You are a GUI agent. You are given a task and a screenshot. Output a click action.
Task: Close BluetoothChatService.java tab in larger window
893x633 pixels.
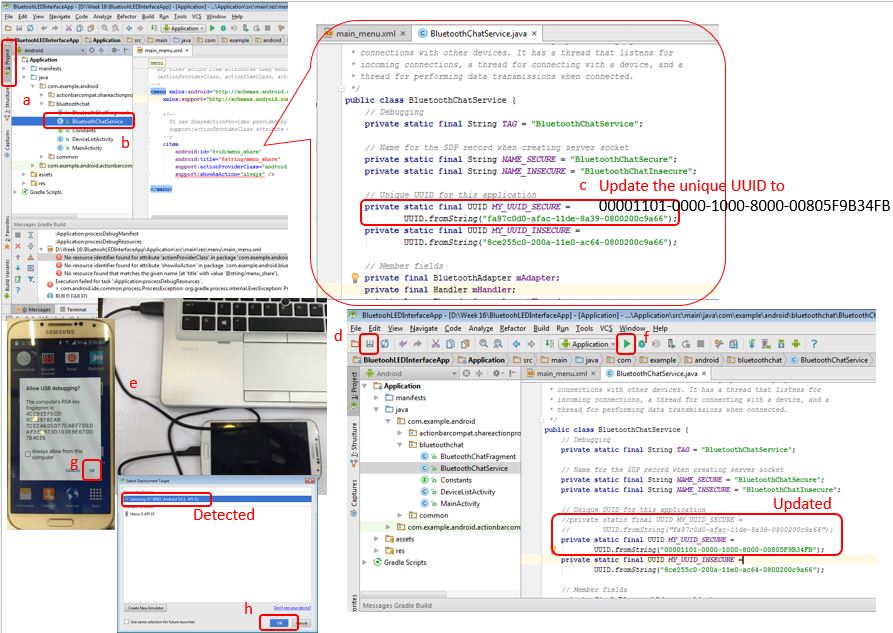(704, 374)
